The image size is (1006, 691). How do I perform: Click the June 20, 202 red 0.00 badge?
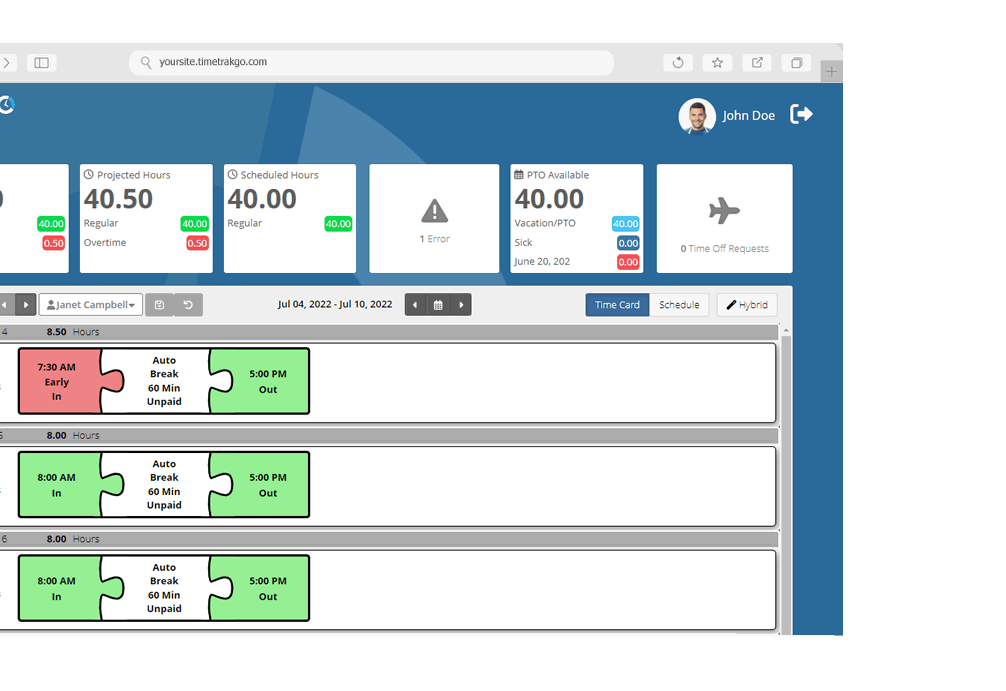pos(628,262)
